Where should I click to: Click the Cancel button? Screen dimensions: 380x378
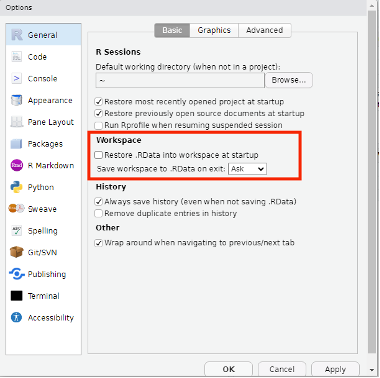pyautogui.click(x=282, y=369)
